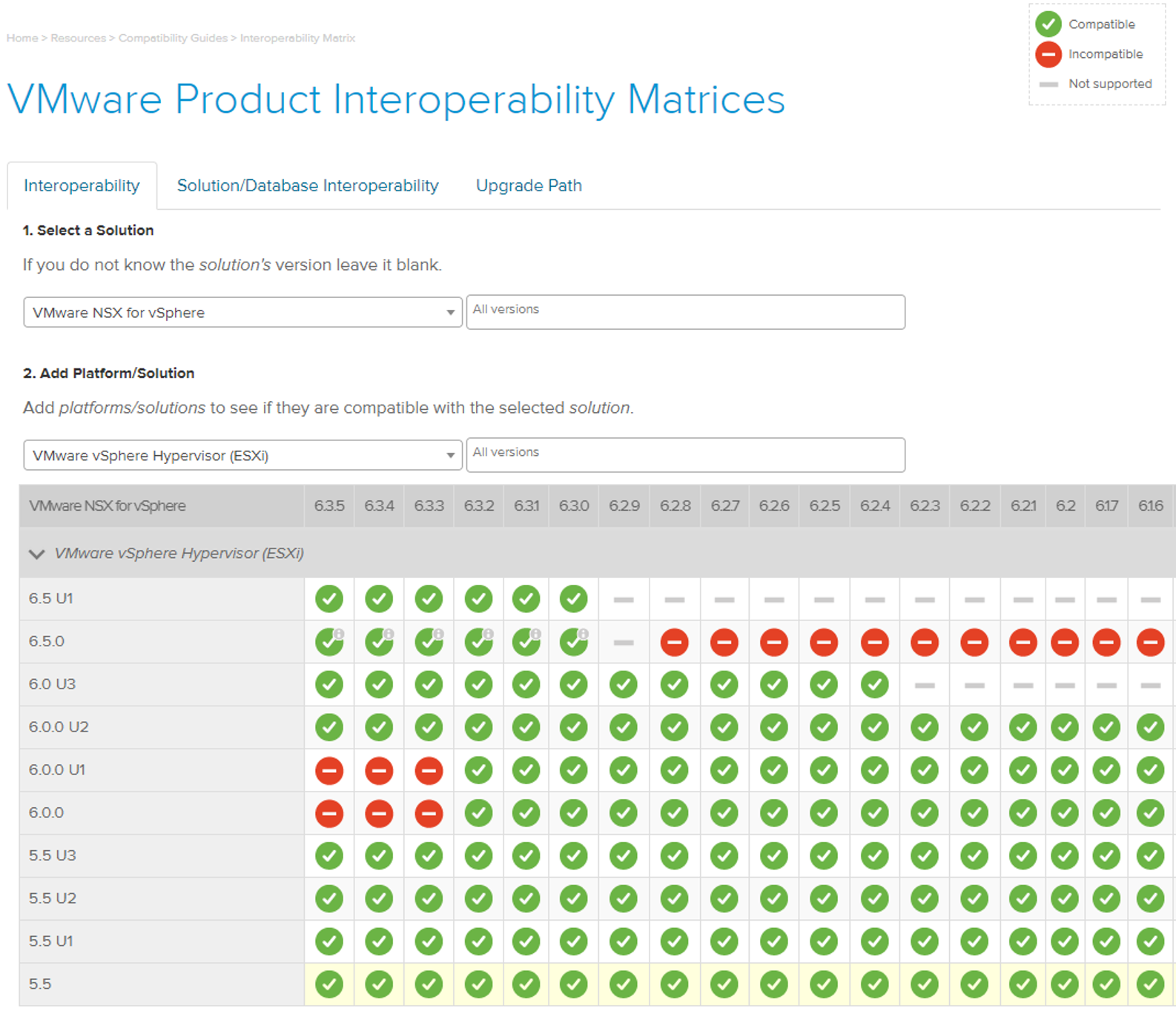1176x1011 pixels.
Task: Click compatible icon for 5.5 U1 and 6.3.1
Action: [526, 942]
